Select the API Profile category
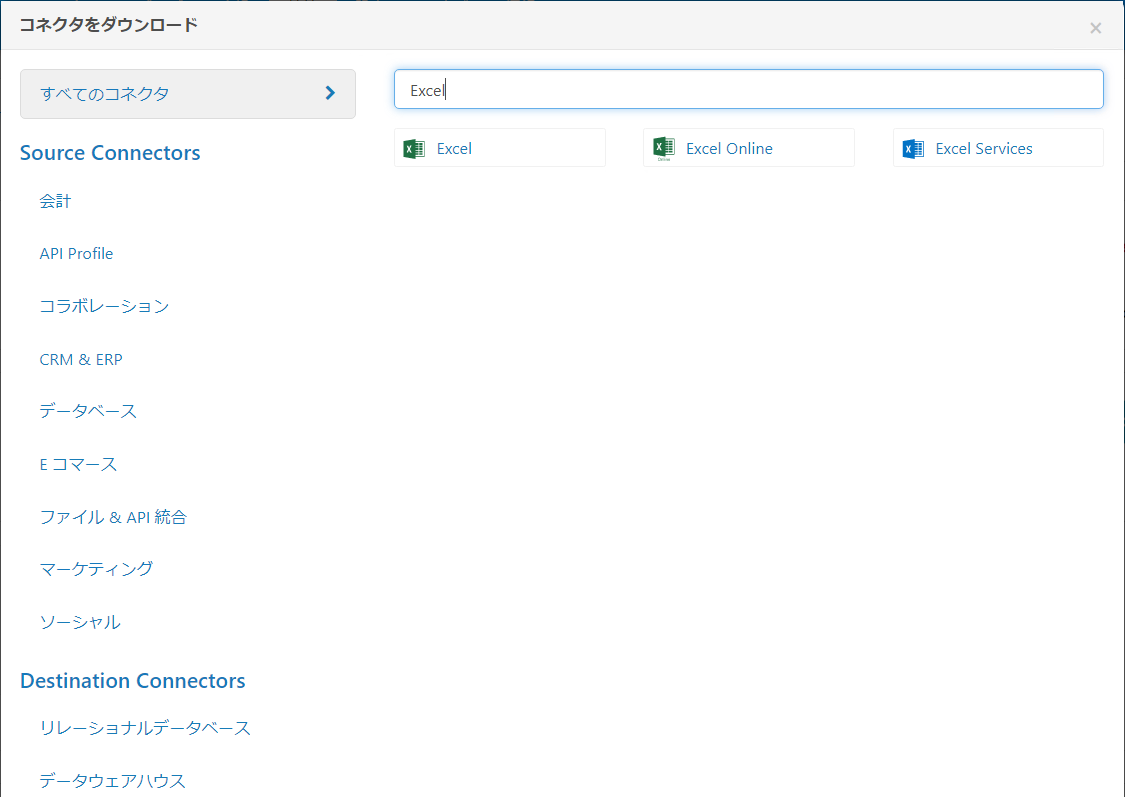Image resolution: width=1125 pixels, height=797 pixels. (x=76, y=253)
